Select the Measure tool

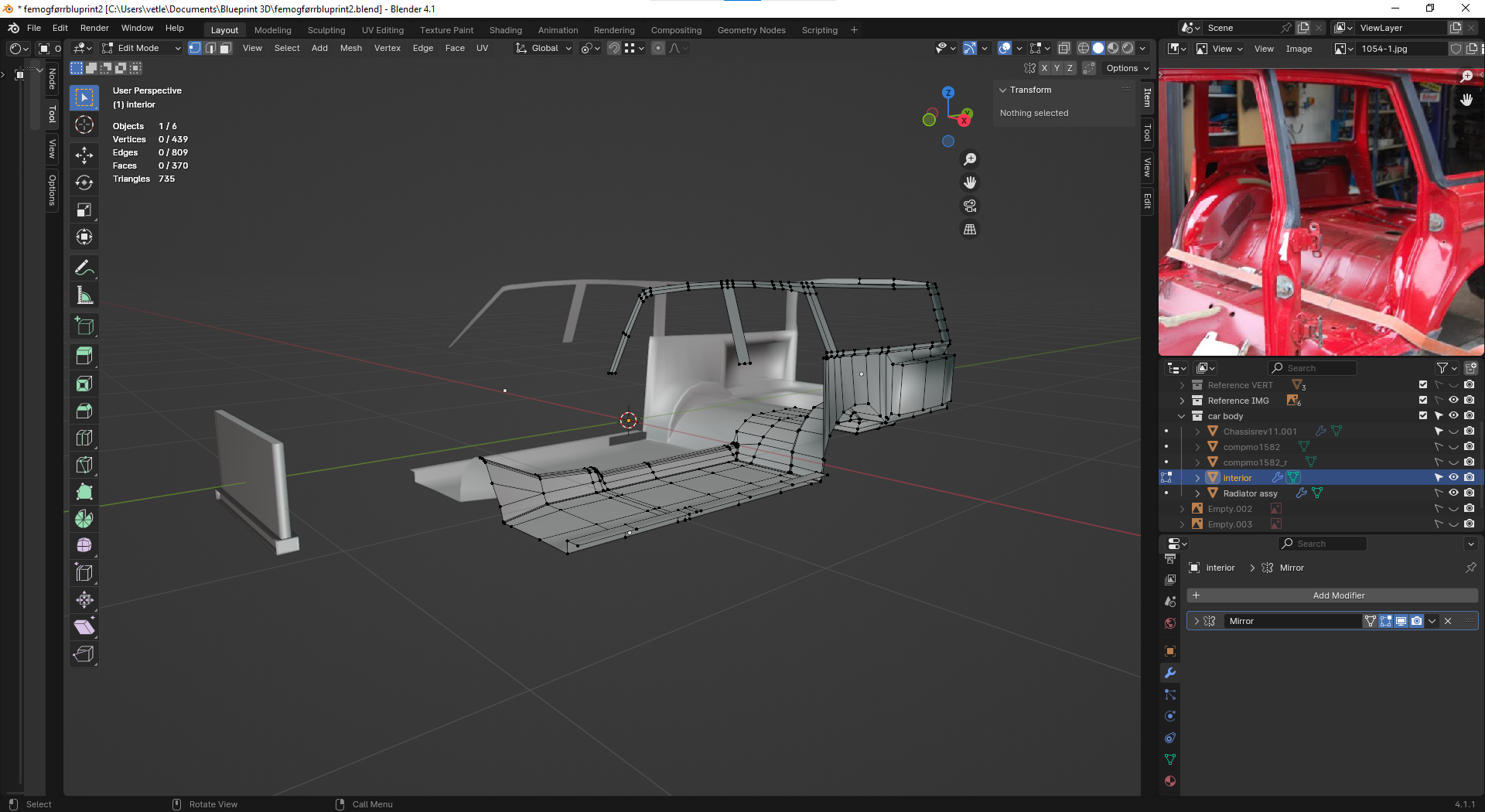click(x=84, y=295)
